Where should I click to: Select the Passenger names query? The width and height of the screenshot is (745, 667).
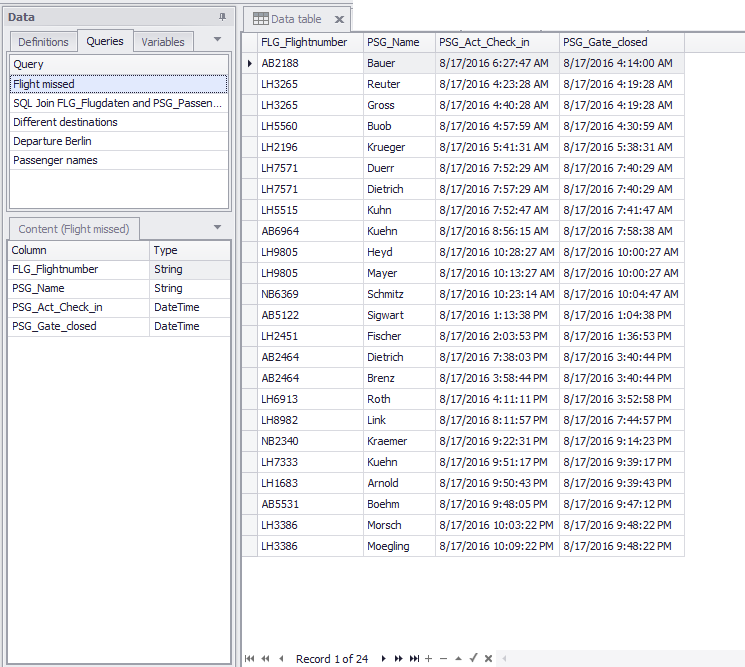119,160
